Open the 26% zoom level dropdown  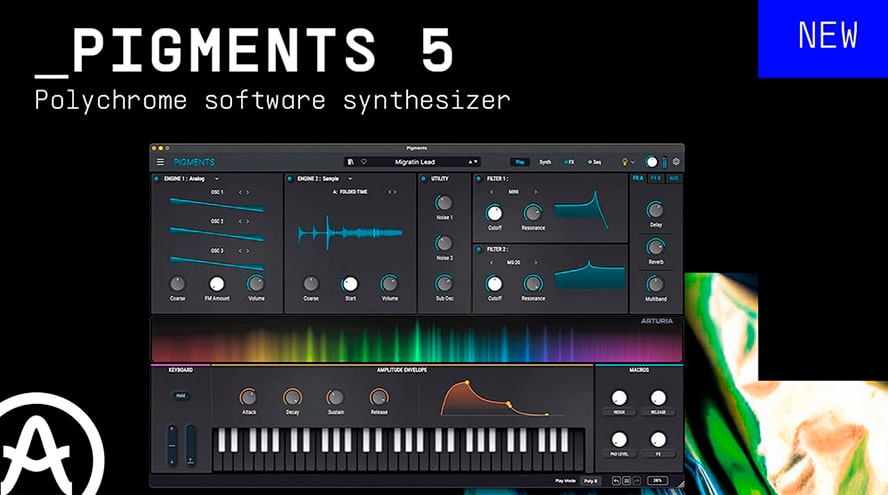(657, 481)
